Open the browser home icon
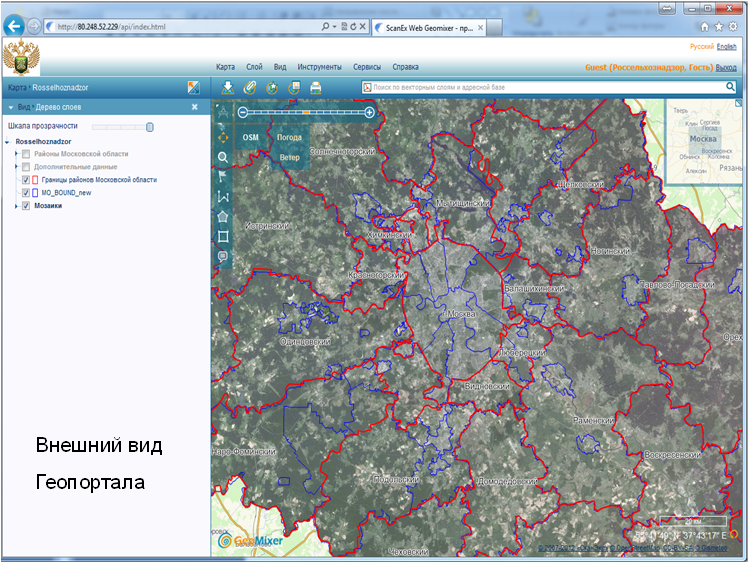The width and height of the screenshot is (749, 563). [705, 27]
